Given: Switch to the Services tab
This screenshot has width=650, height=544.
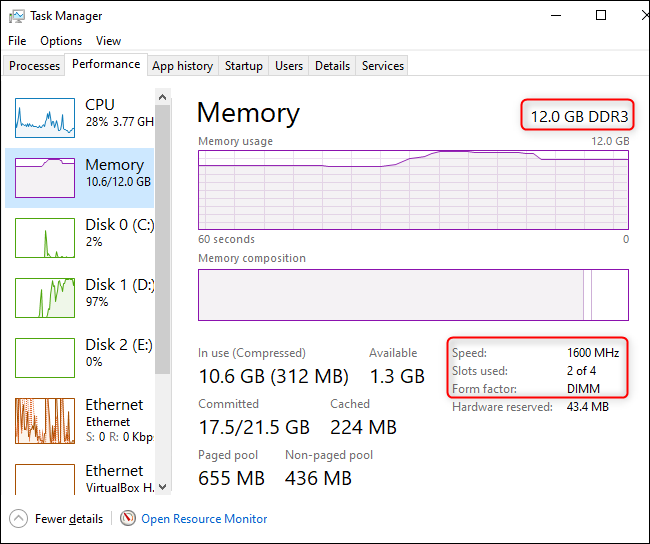Looking at the screenshot, I should tap(383, 66).
